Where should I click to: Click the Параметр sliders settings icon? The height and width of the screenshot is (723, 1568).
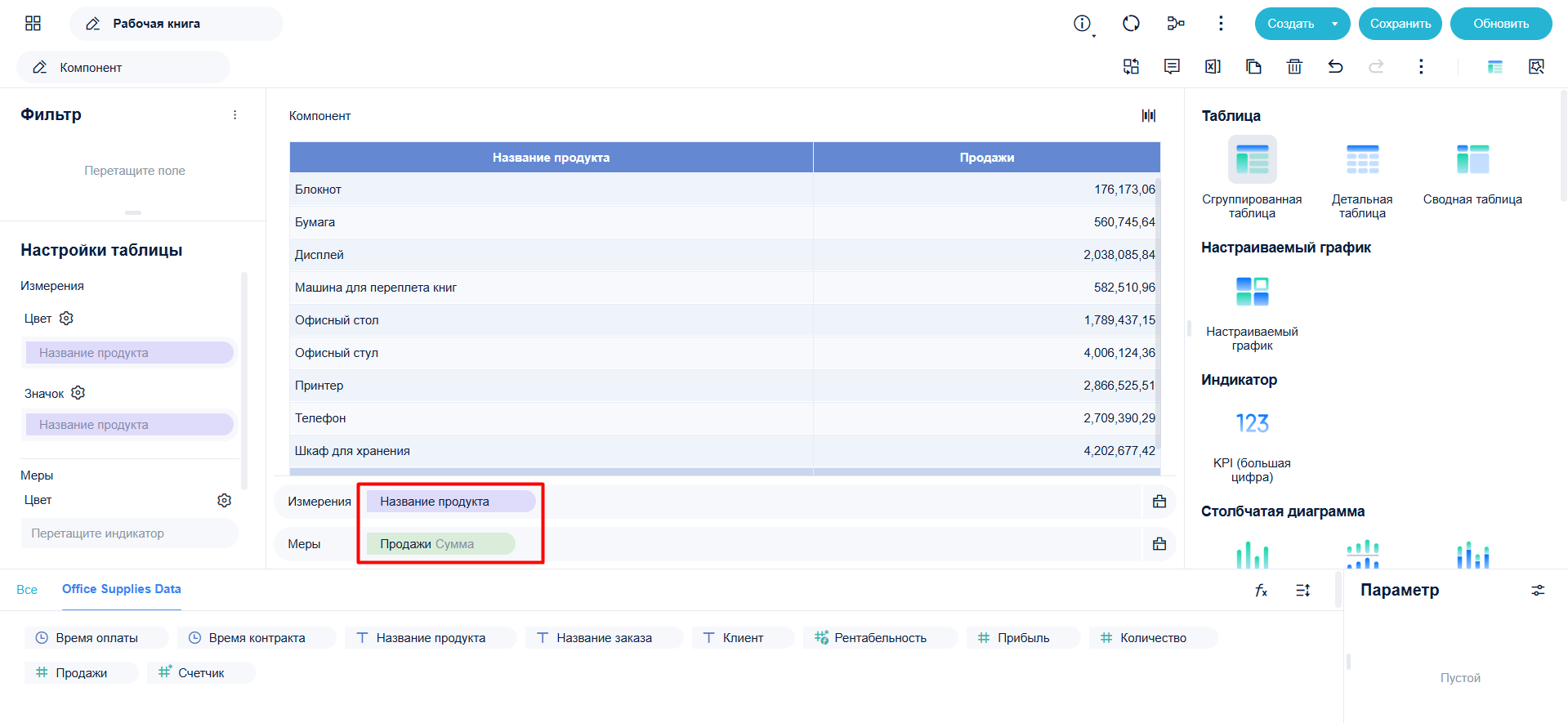[1538, 591]
